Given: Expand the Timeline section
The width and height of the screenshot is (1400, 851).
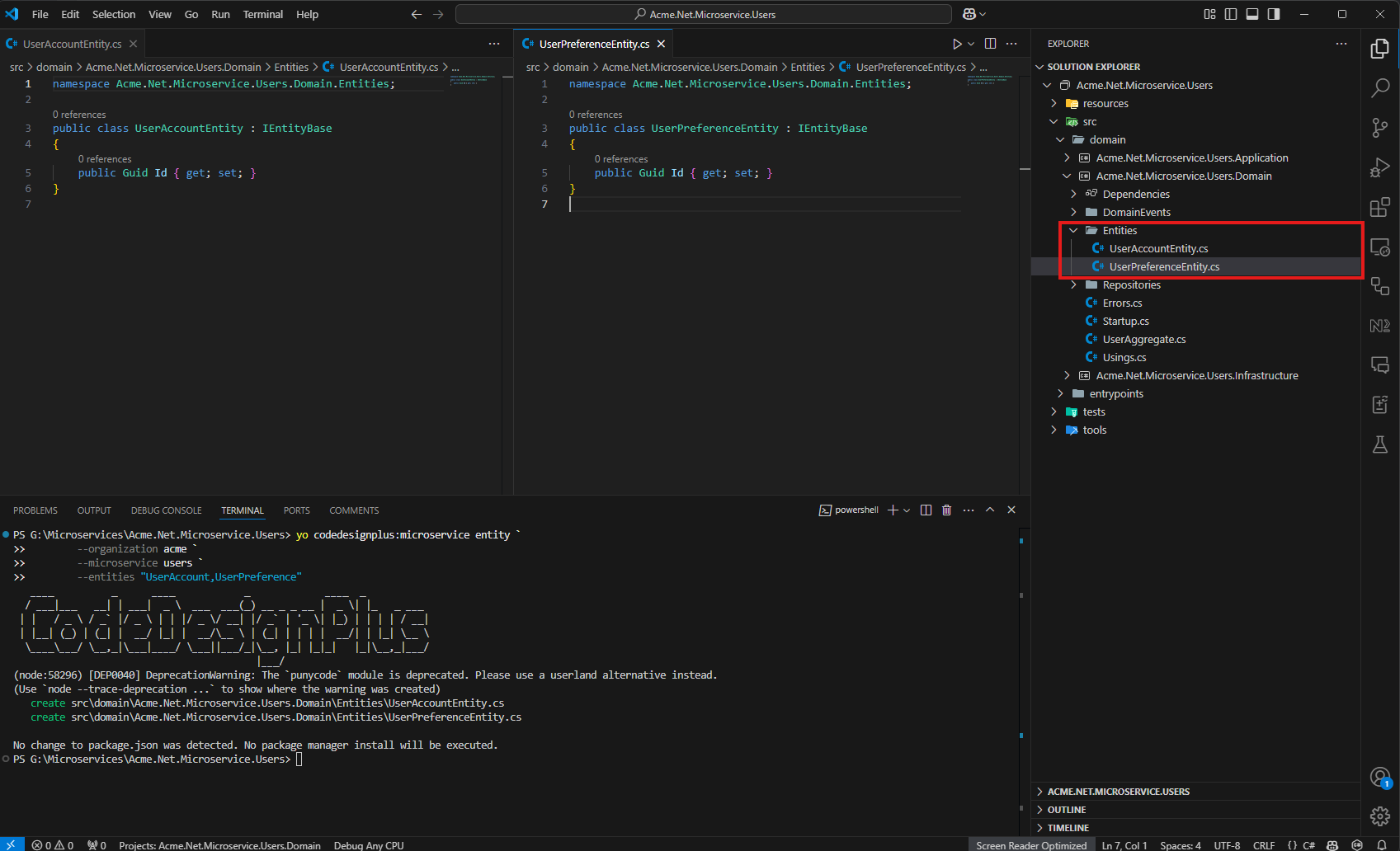Looking at the screenshot, I should click(x=1195, y=828).
